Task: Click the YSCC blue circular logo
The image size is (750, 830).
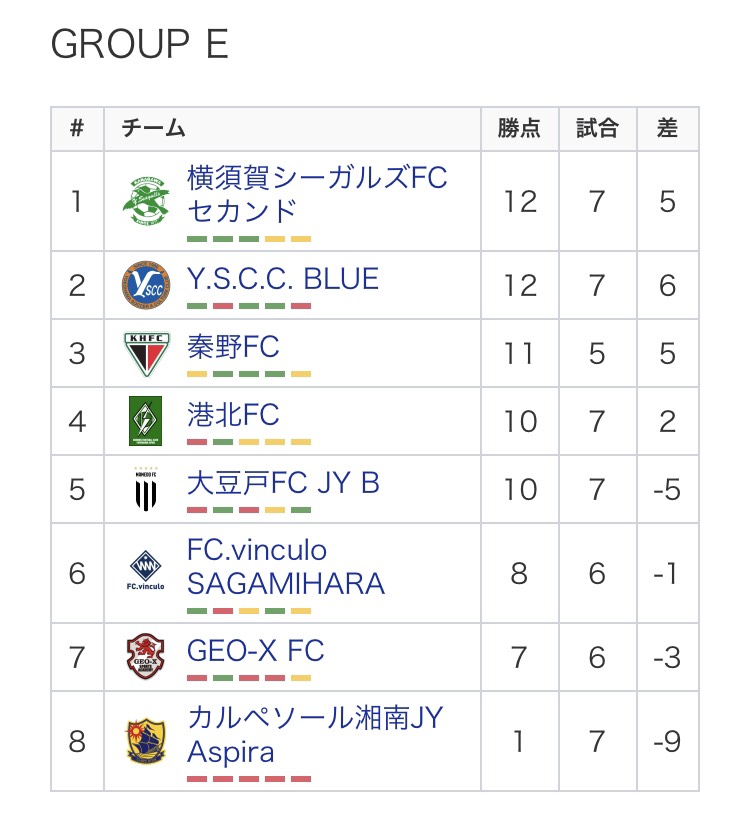Action: pos(146,285)
